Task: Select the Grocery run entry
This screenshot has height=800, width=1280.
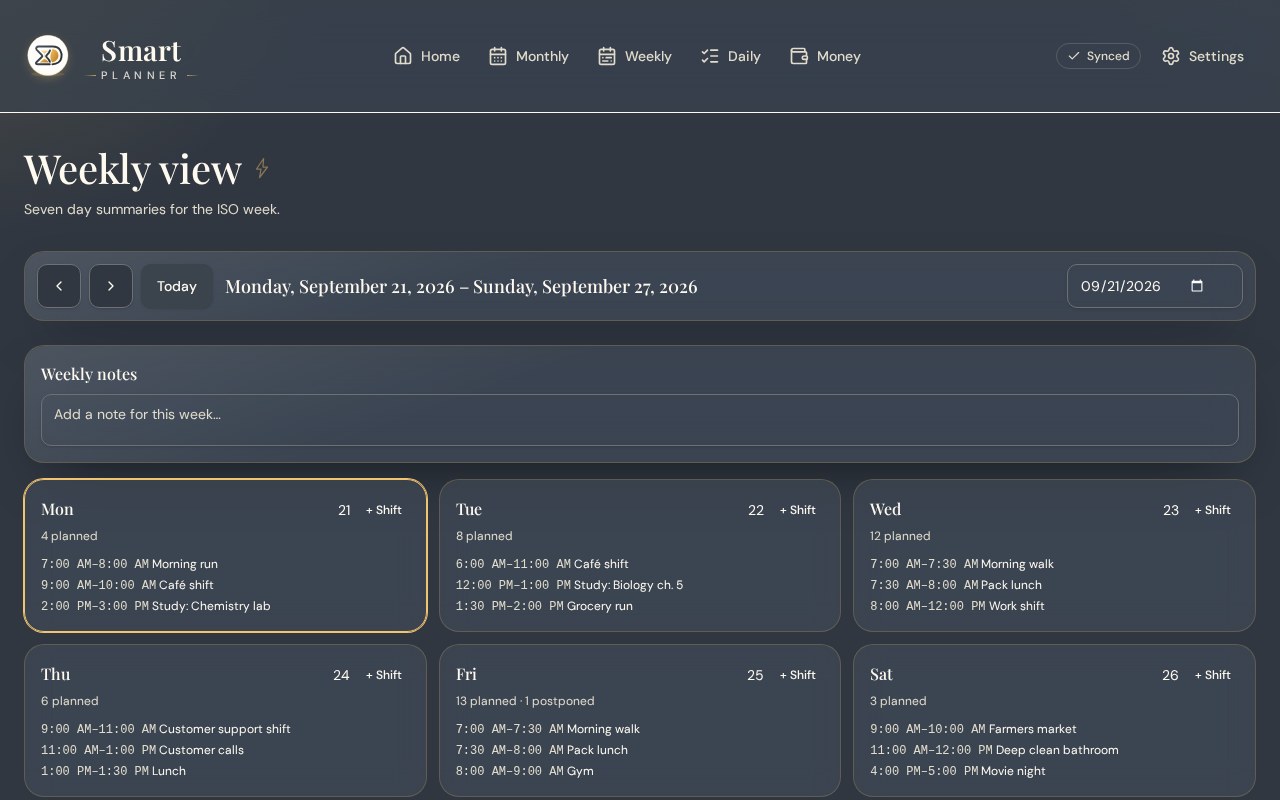Action: (x=544, y=606)
